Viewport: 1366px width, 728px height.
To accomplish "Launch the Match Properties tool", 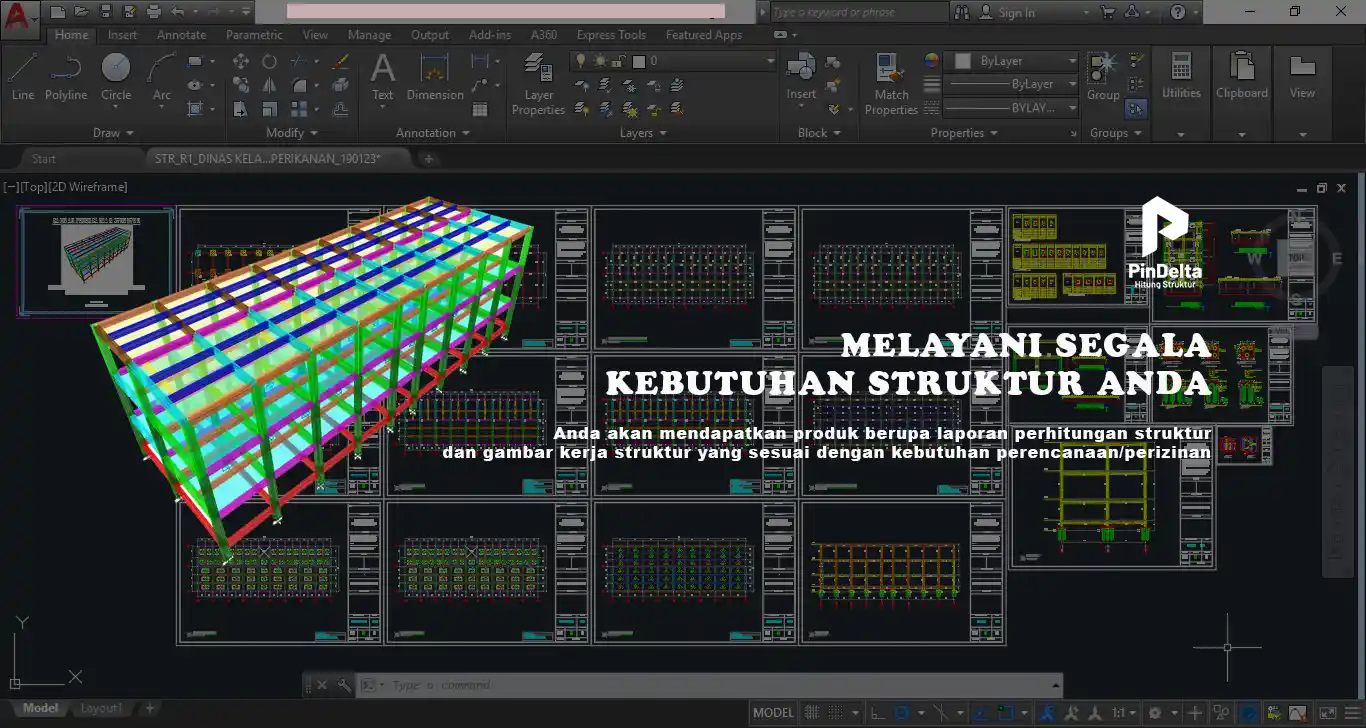I will [x=890, y=80].
